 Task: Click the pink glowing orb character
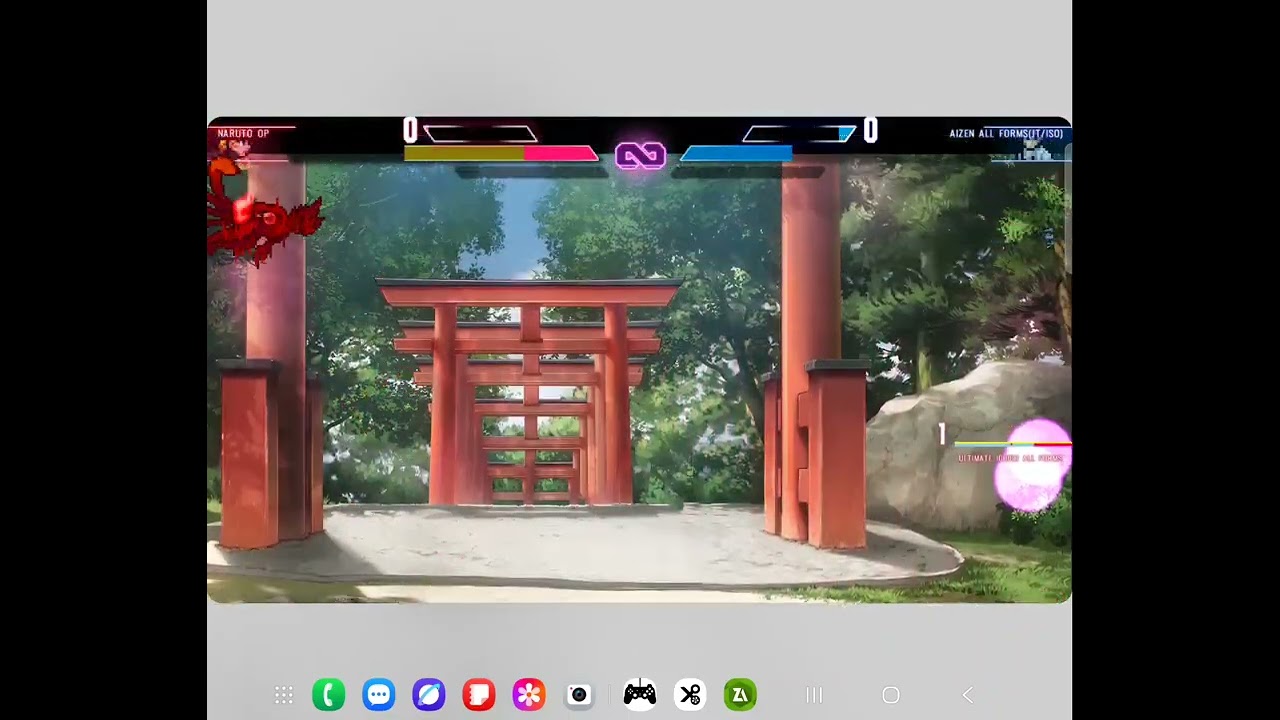(x=1032, y=466)
